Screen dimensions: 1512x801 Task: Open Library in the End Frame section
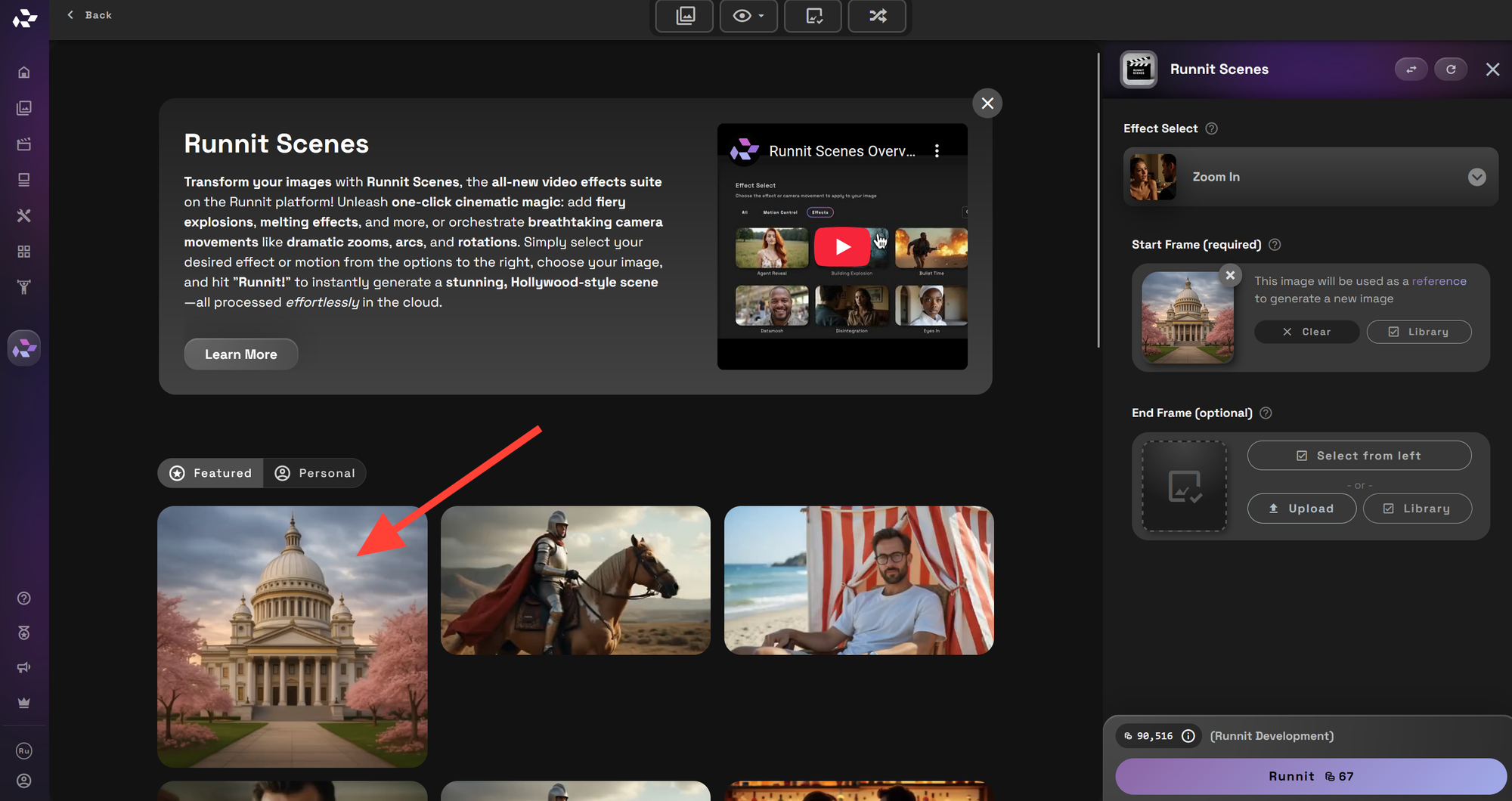[x=1417, y=509]
